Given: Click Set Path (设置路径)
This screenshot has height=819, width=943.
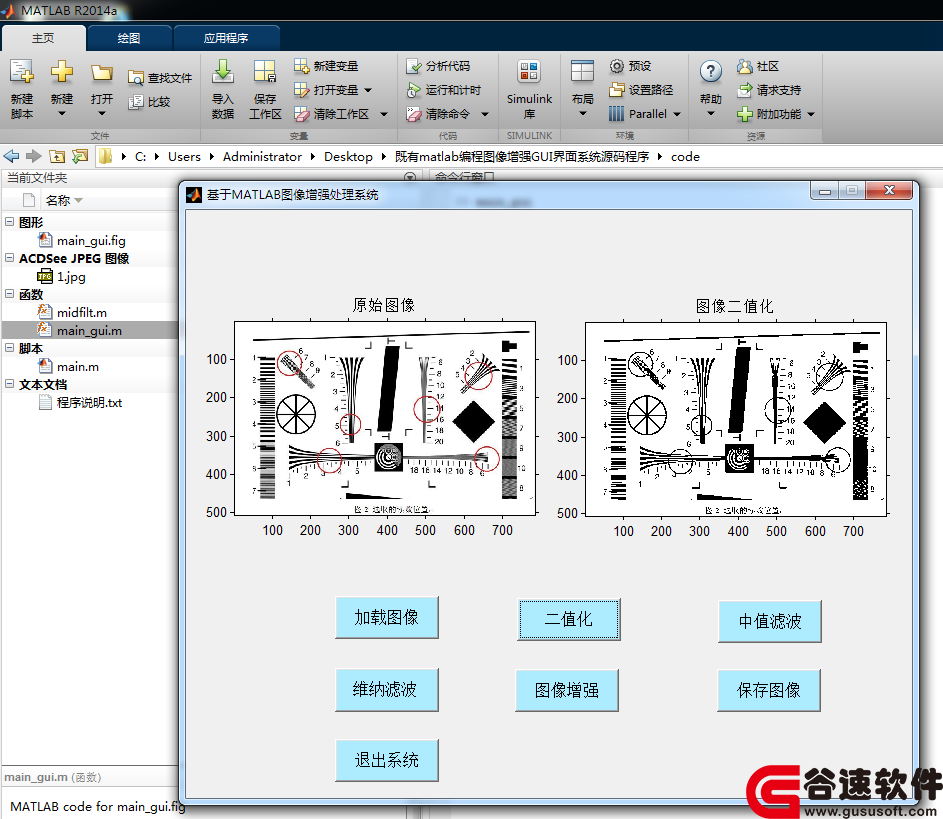Looking at the screenshot, I should [x=641, y=90].
